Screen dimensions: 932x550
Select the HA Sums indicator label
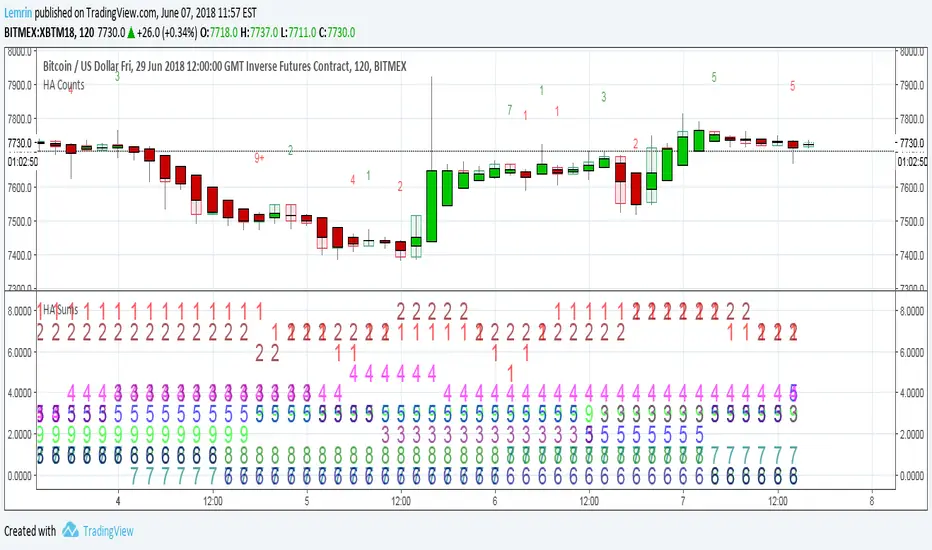point(60,310)
